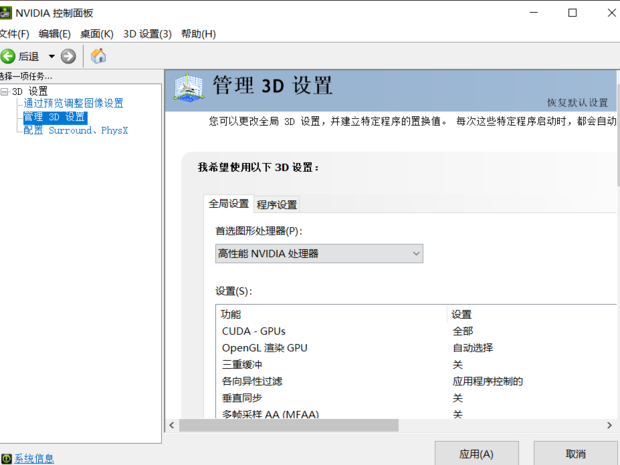Open the 编辑(E) menu
This screenshot has height=465, width=620.
click(55, 34)
